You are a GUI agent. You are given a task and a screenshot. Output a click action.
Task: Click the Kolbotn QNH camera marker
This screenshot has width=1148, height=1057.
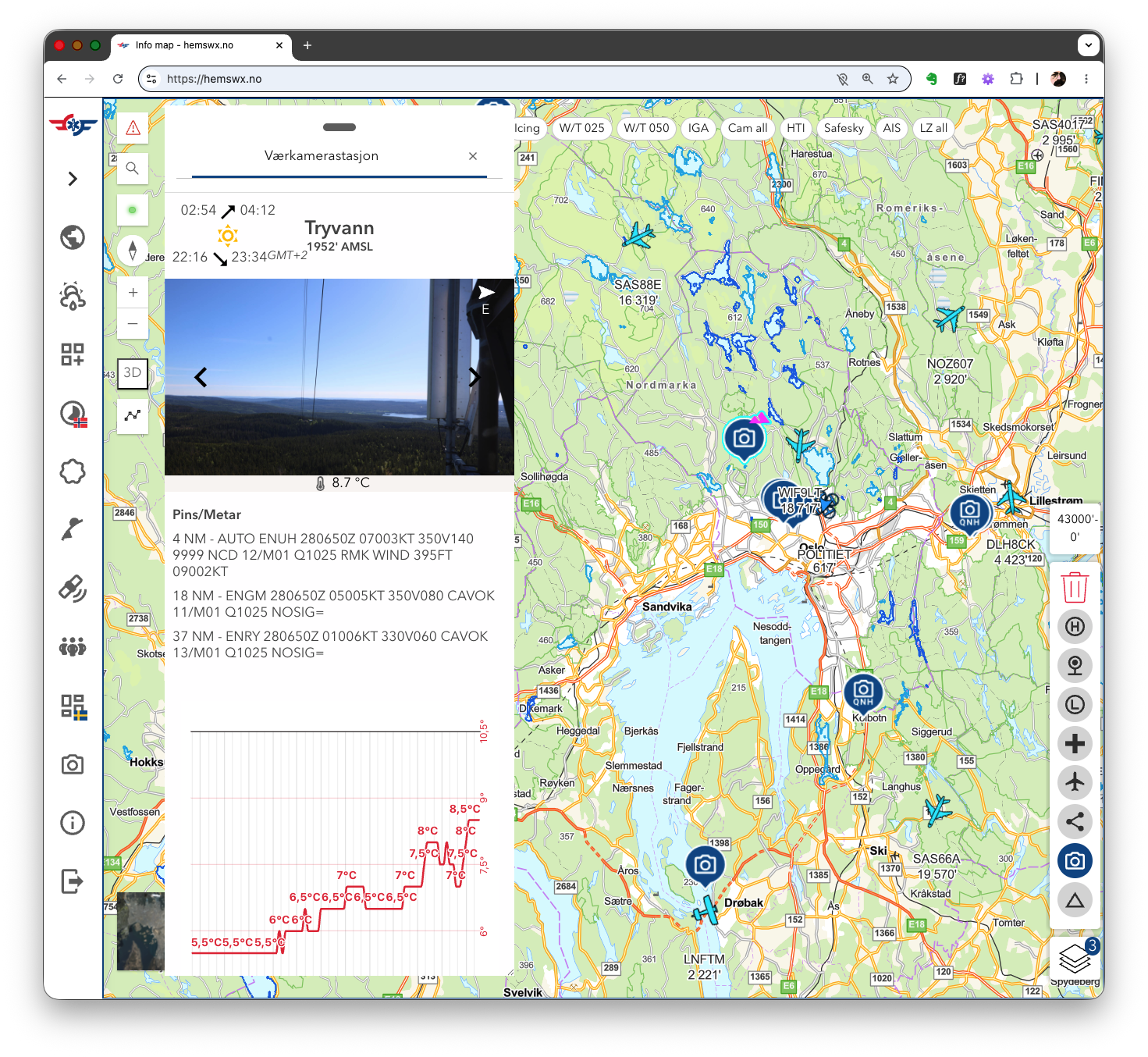pos(863,692)
